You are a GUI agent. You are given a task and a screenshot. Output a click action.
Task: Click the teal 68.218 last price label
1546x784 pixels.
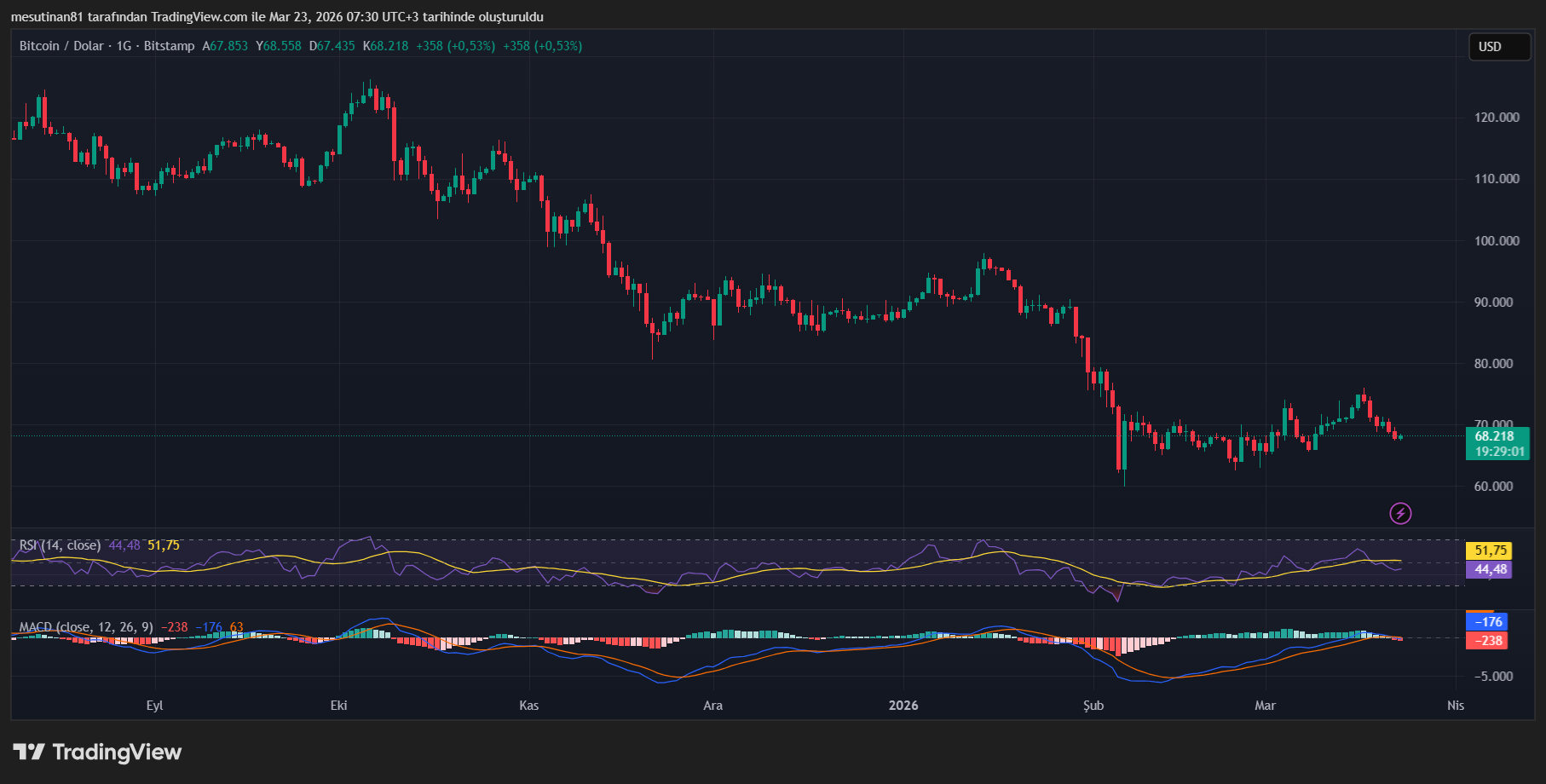pos(1497,435)
